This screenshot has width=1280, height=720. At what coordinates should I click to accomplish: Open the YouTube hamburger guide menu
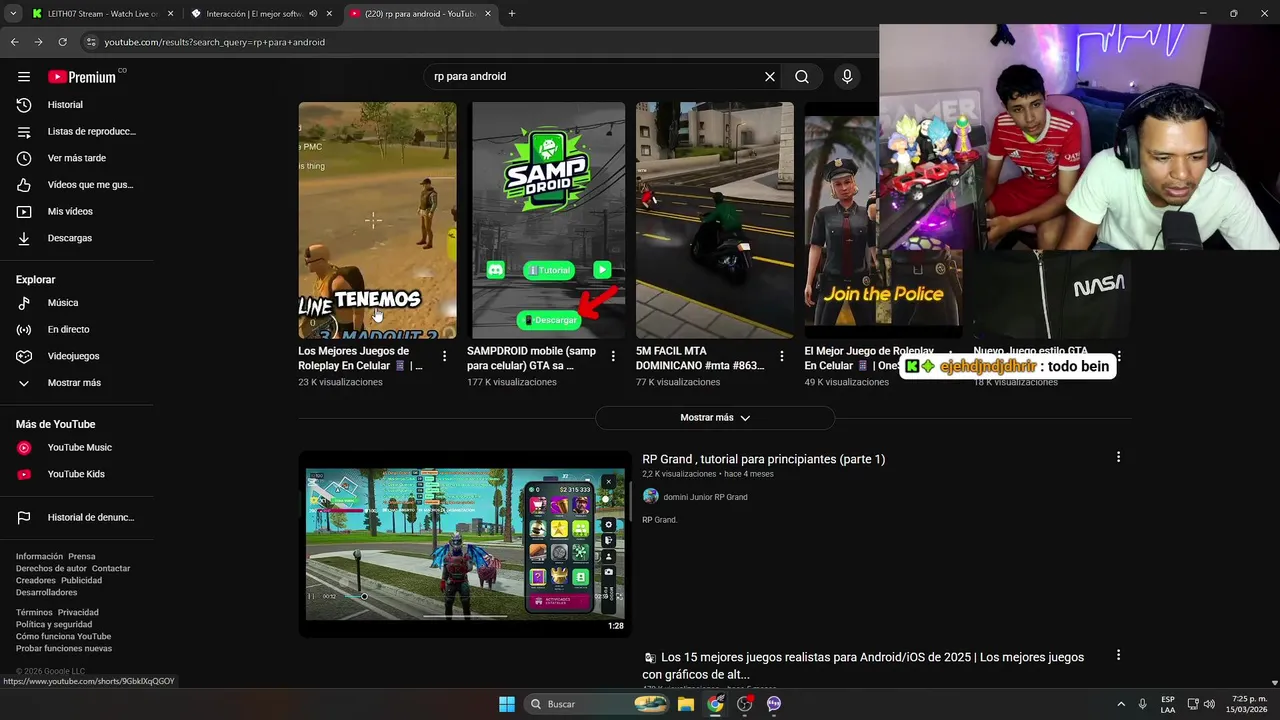[24, 76]
